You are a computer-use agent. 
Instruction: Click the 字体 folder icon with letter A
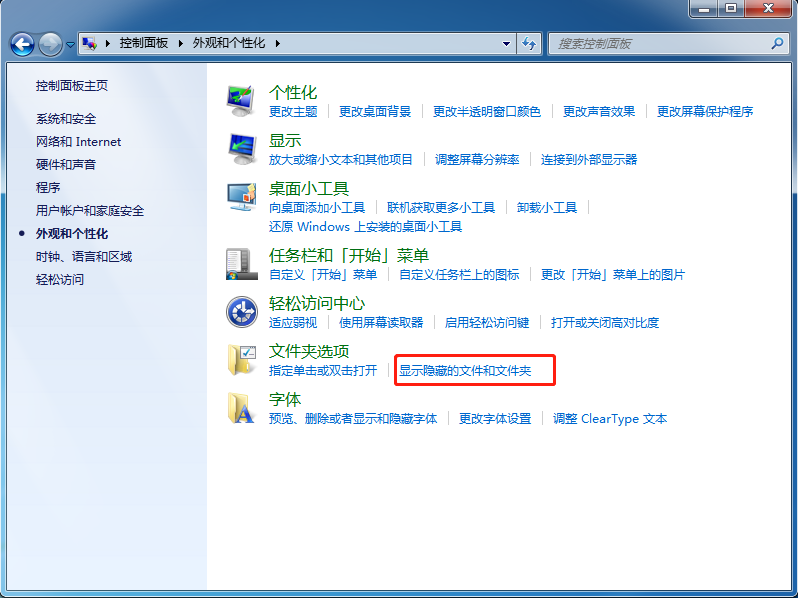pos(241,408)
